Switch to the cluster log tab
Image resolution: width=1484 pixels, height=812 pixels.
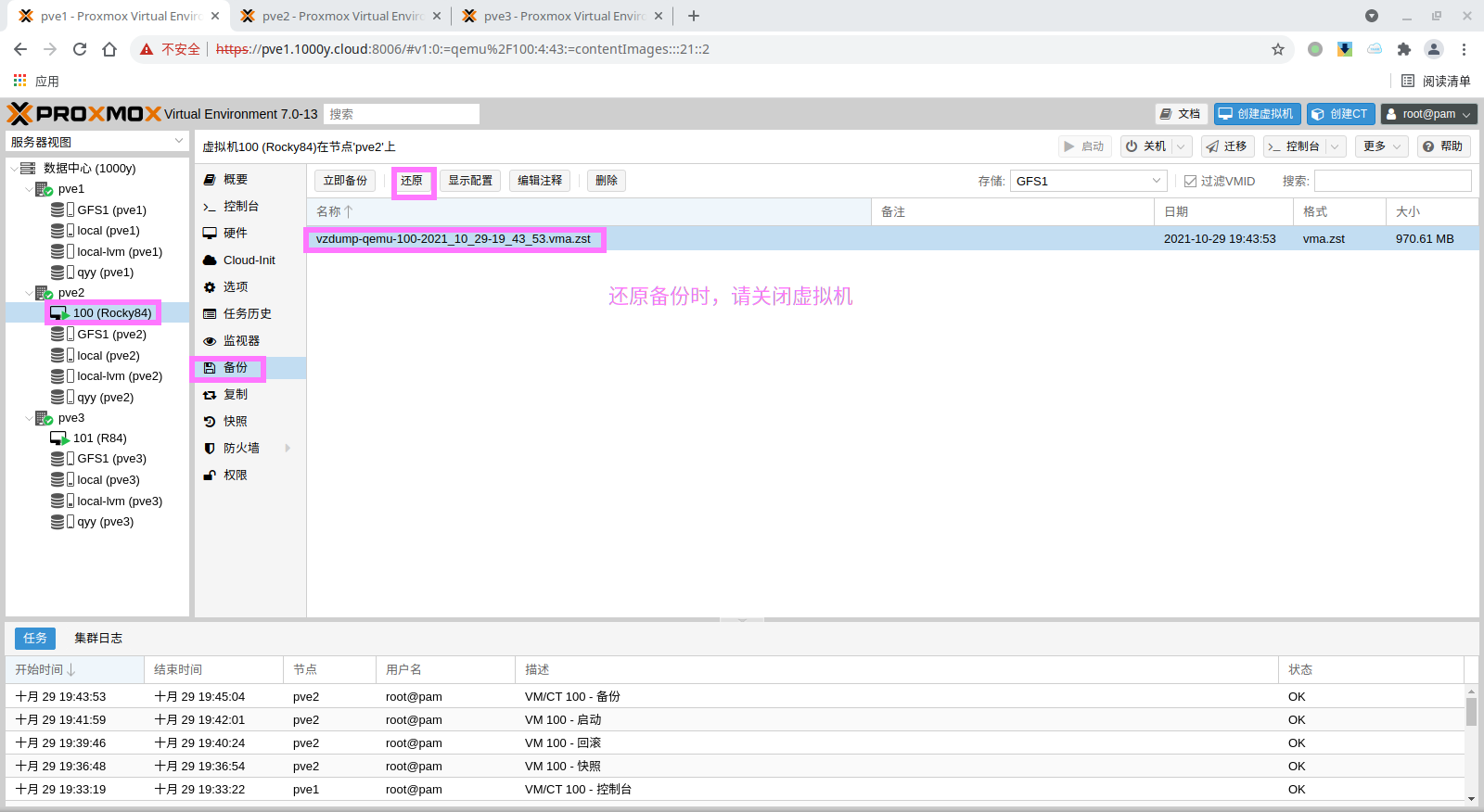(98, 639)
